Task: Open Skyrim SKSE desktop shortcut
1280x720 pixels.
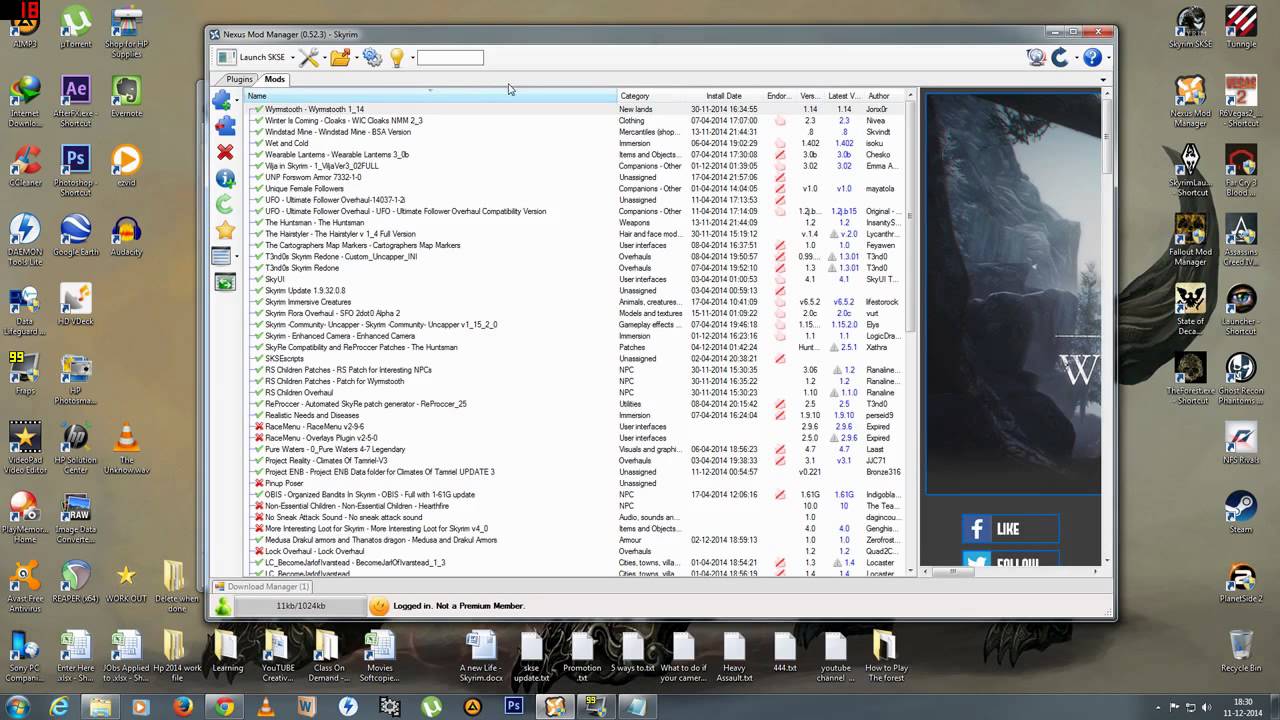Action: tap(1190, 28)
